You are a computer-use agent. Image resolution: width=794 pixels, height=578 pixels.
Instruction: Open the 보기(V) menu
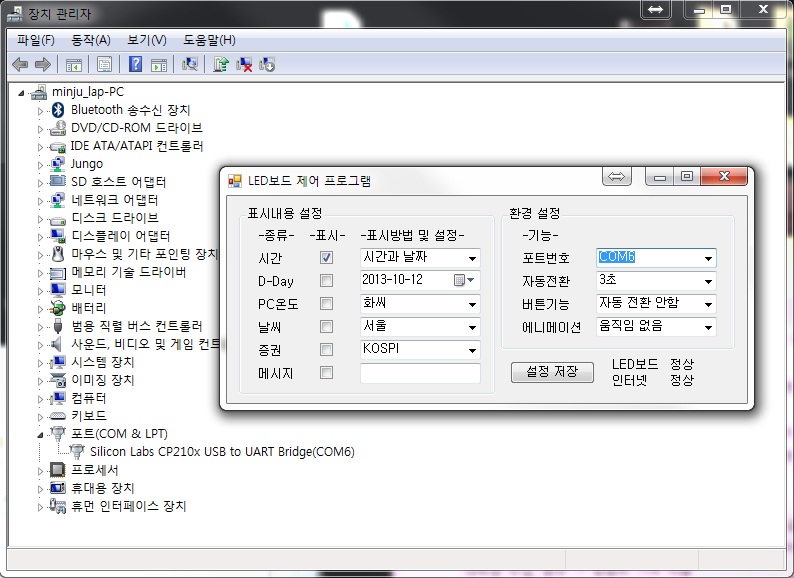146,40
